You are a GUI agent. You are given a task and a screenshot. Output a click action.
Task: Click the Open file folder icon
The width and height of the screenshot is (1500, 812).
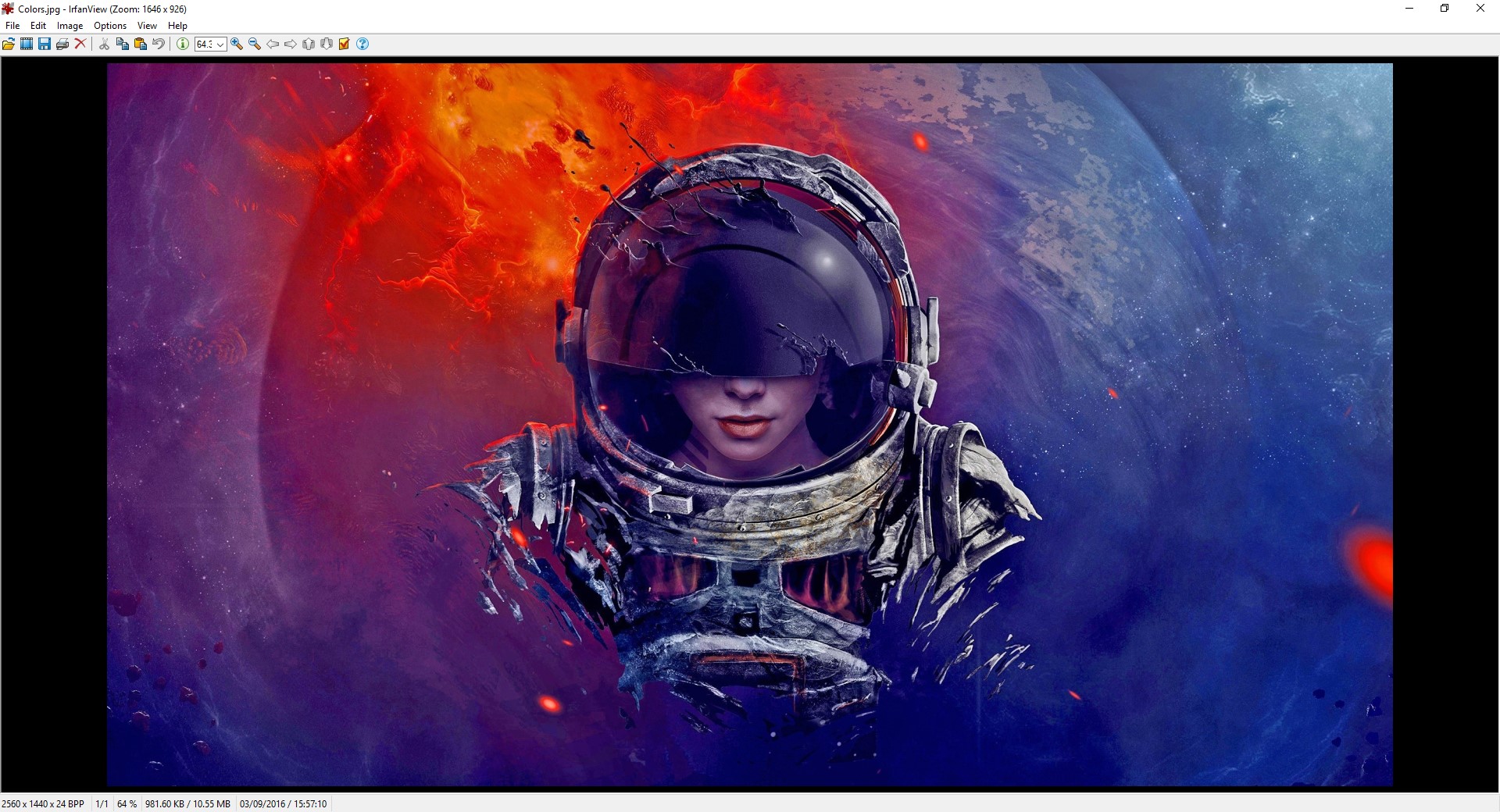tap(9, 45)
